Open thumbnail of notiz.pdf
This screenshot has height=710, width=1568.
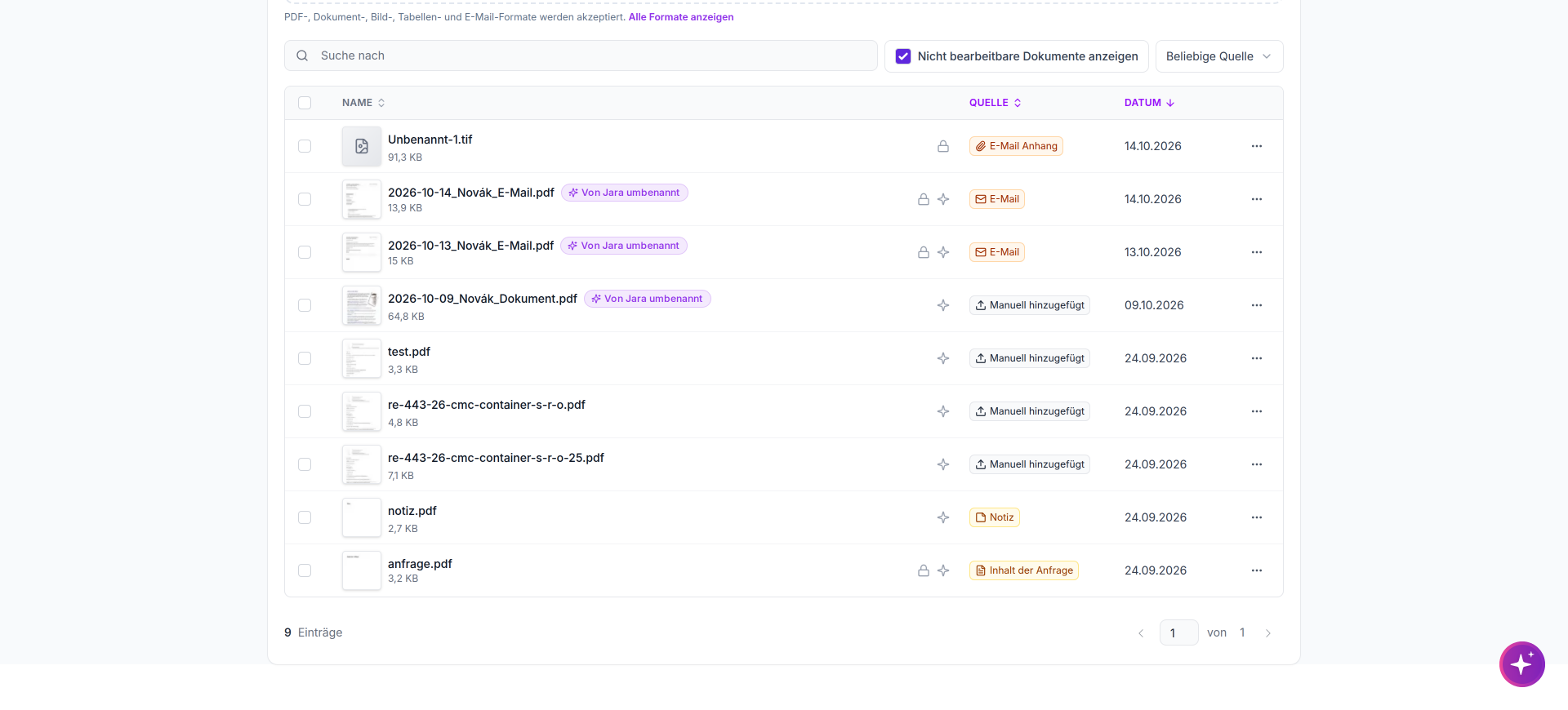click(x=362, y=517)
